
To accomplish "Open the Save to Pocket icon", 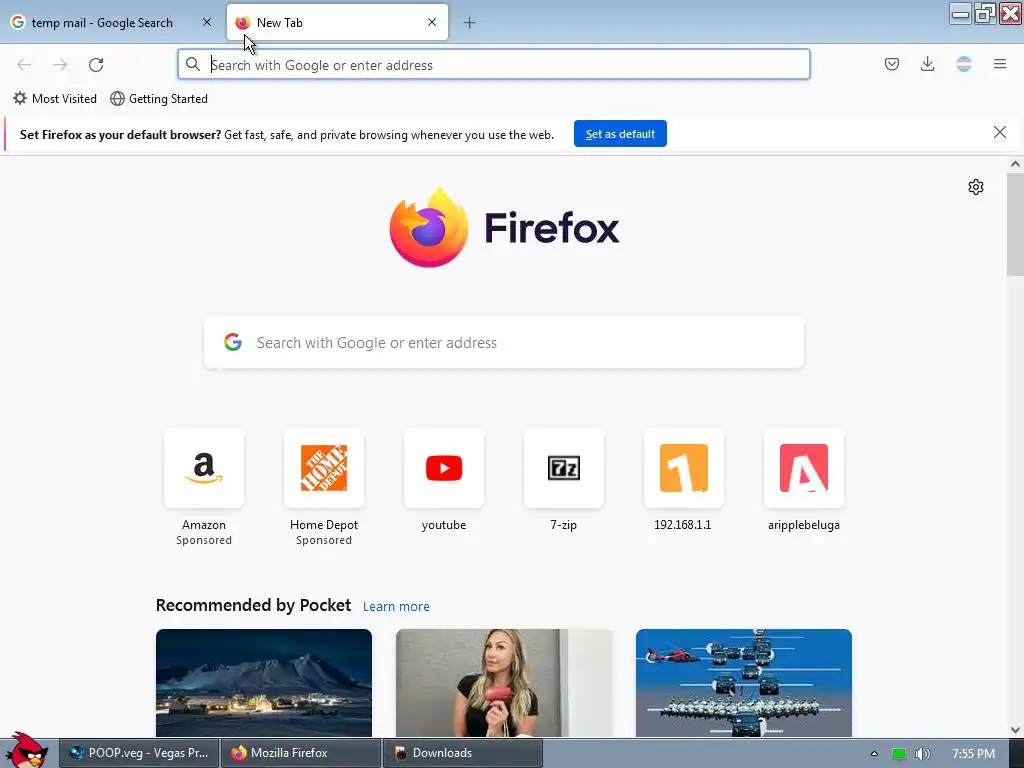I will pos(892,64).
